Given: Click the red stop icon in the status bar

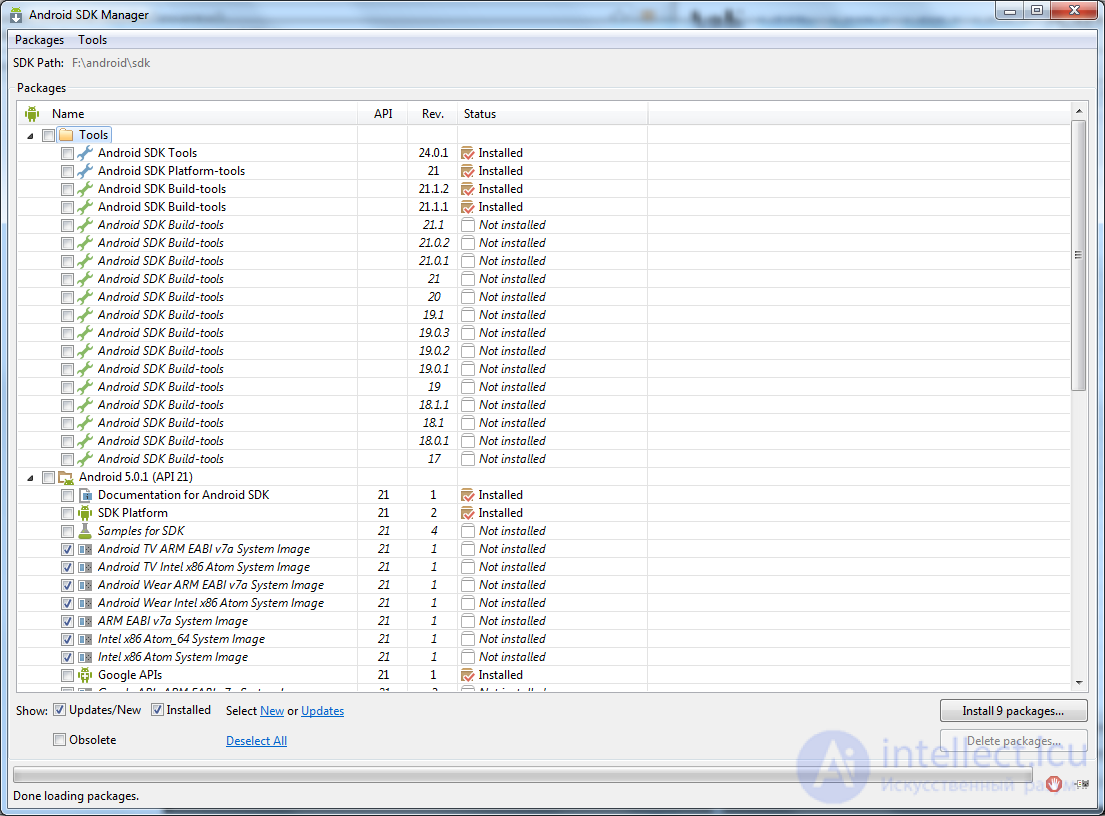Looking at the screenshot, I should click(1054, 784).
